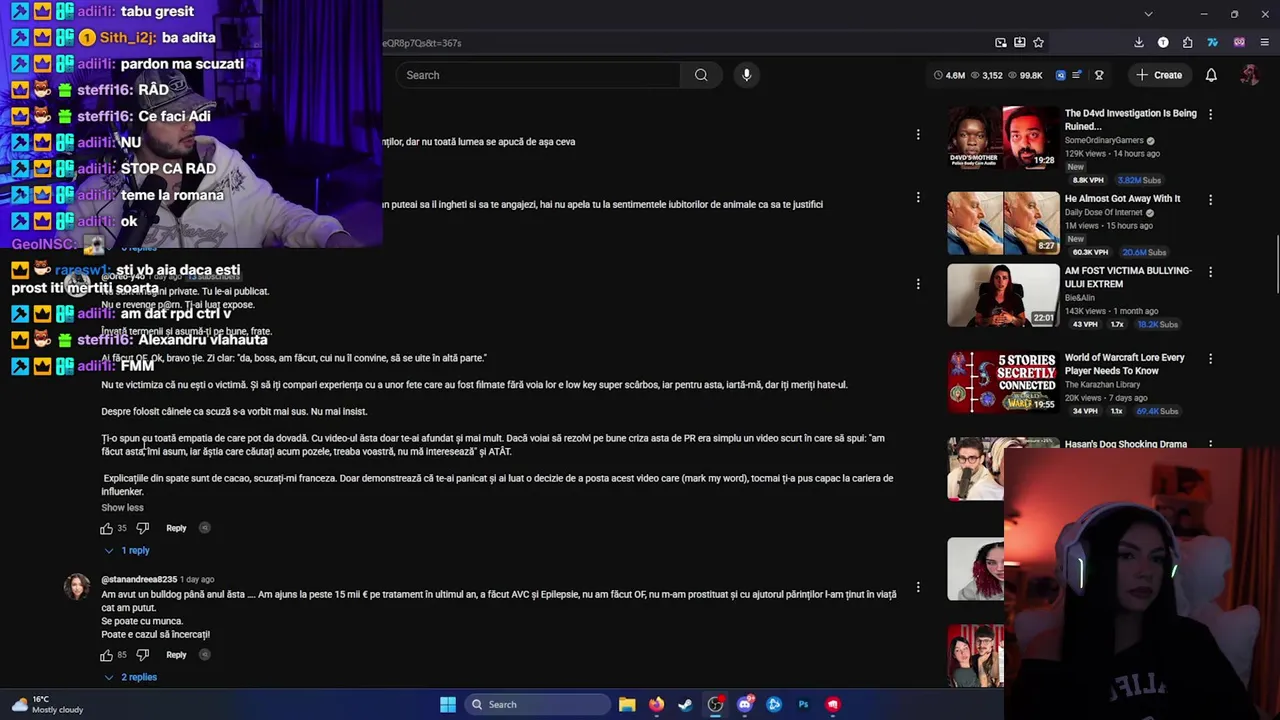Open options for Hasan's Dog Shocking Drama video

pyautogui.click(x=1210, y=444)
